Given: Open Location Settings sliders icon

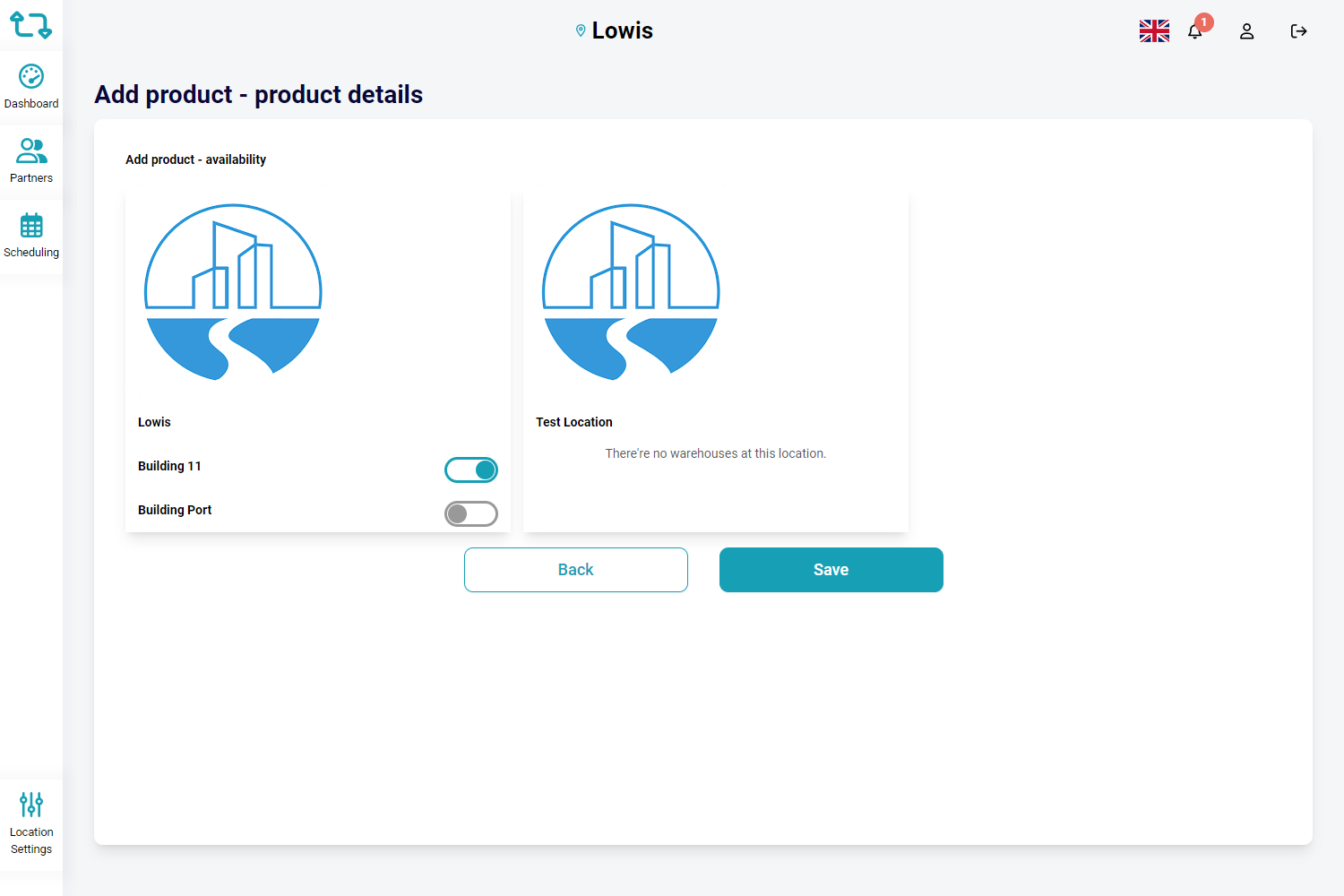Looking at the screenshot, I should pyautogui.click(x=31, y=805).
